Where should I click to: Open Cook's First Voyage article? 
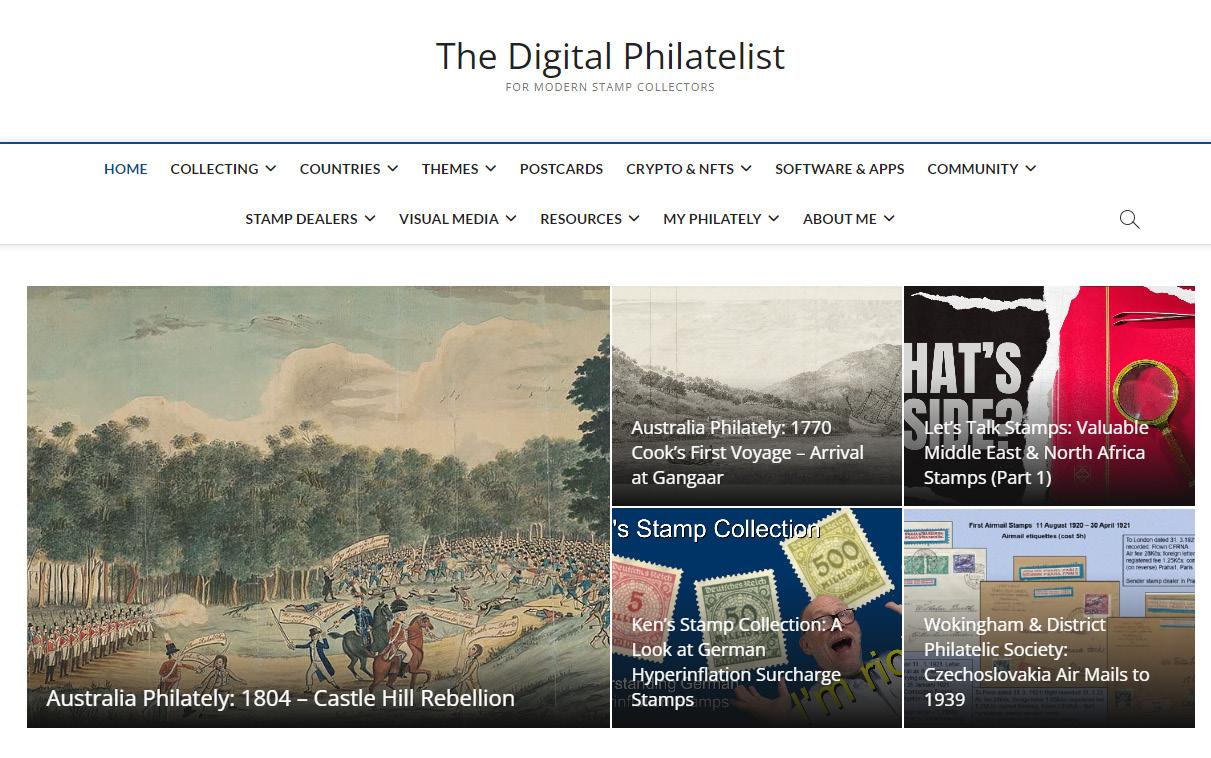(x=747, y=452)
